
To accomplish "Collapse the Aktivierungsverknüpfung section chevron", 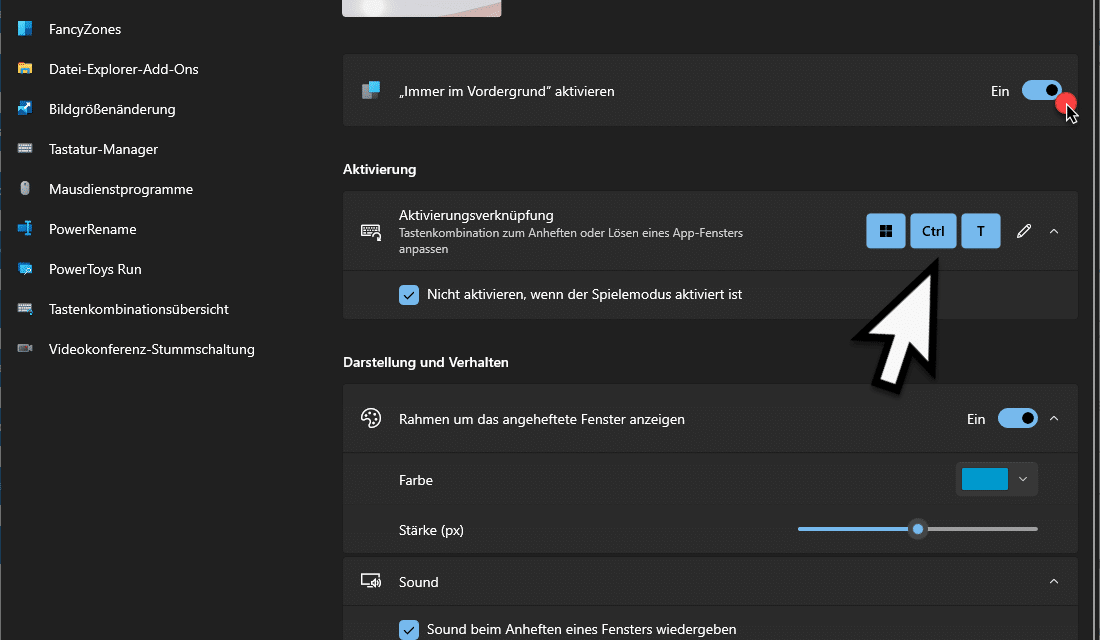I will click(1054, 231).
